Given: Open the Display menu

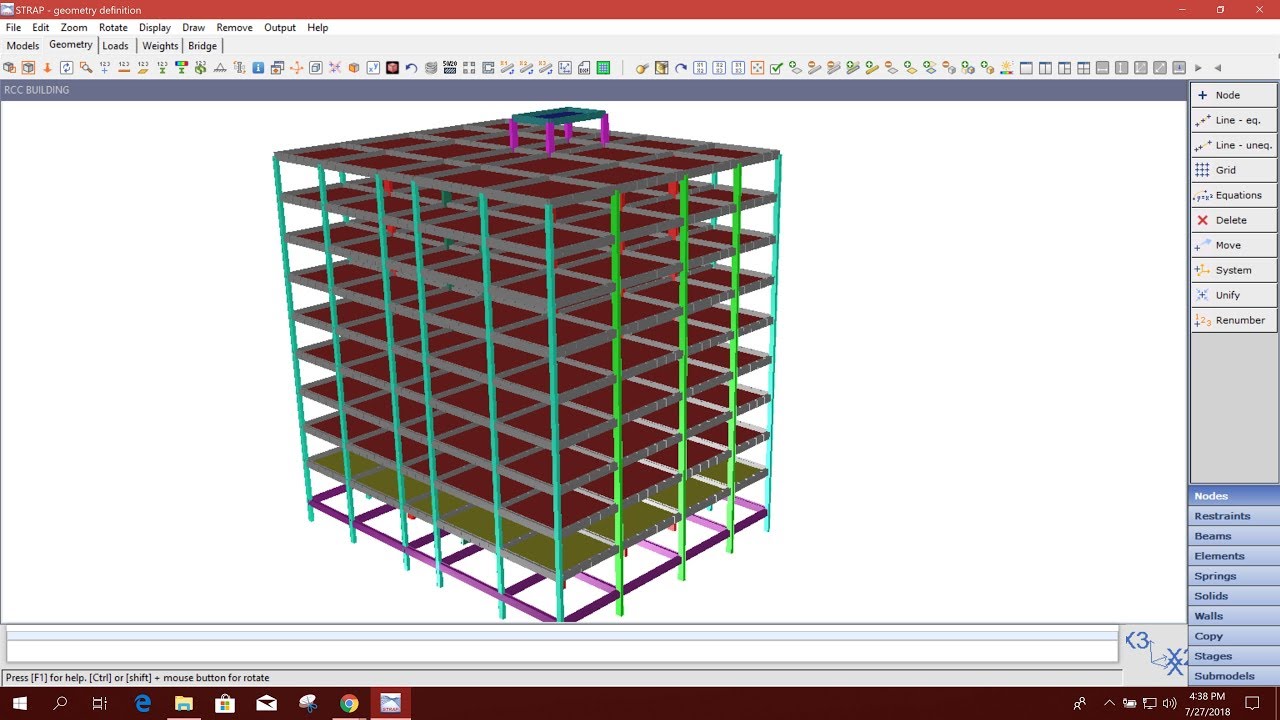Looking at the screenshot, I should point(155,27).
